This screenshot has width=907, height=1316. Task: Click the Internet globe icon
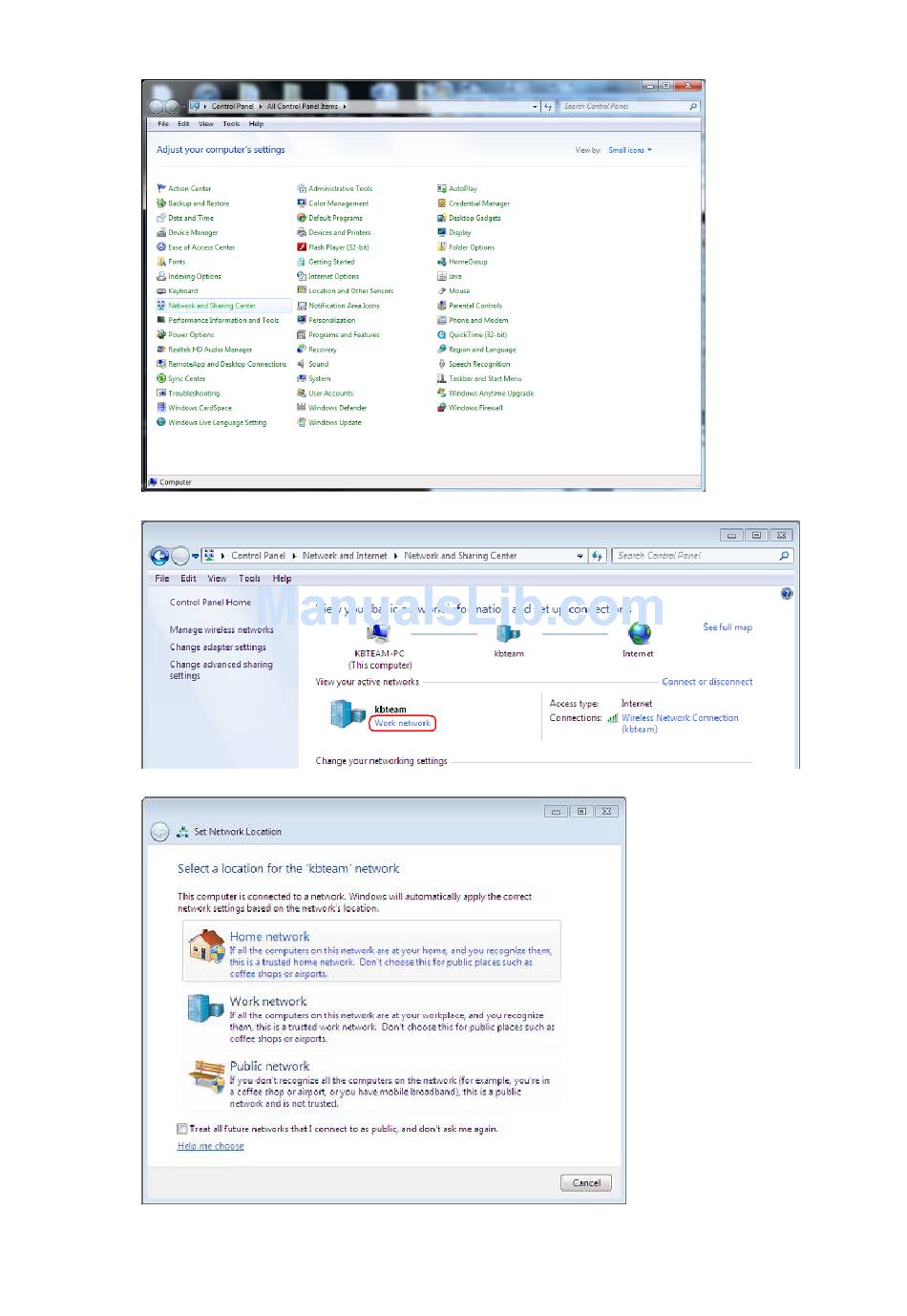[x=639, y=633]
